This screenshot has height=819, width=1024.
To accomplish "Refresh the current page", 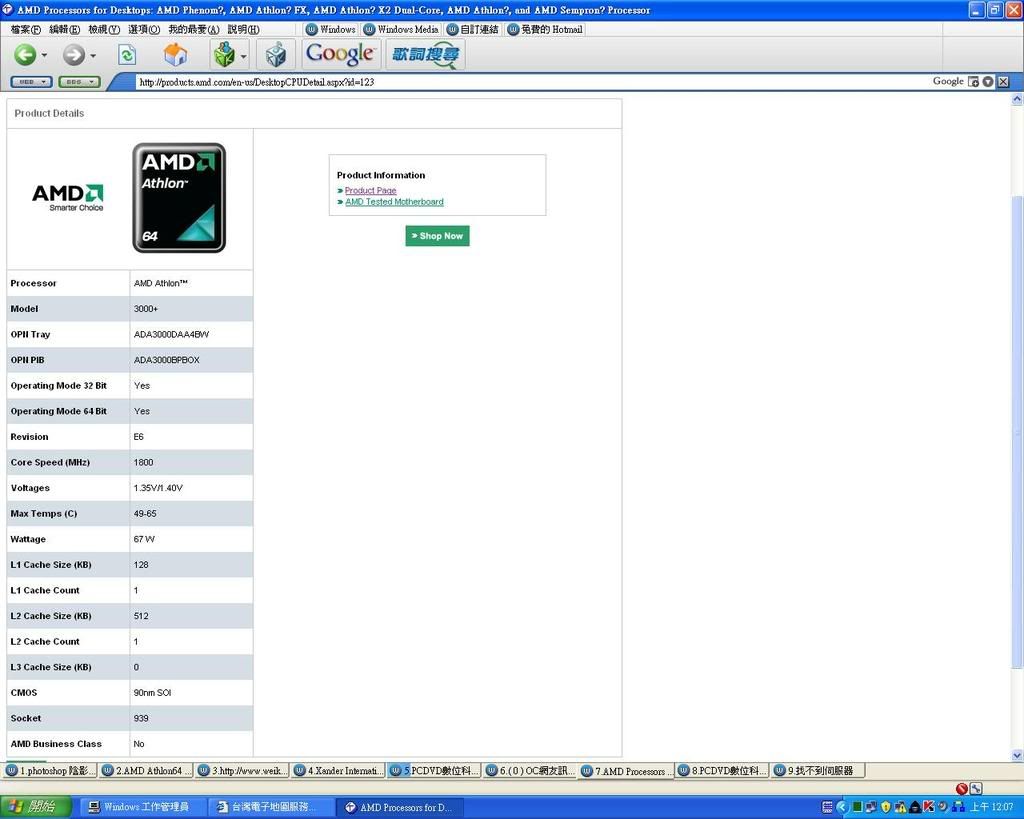I will (x=127, y=55).
